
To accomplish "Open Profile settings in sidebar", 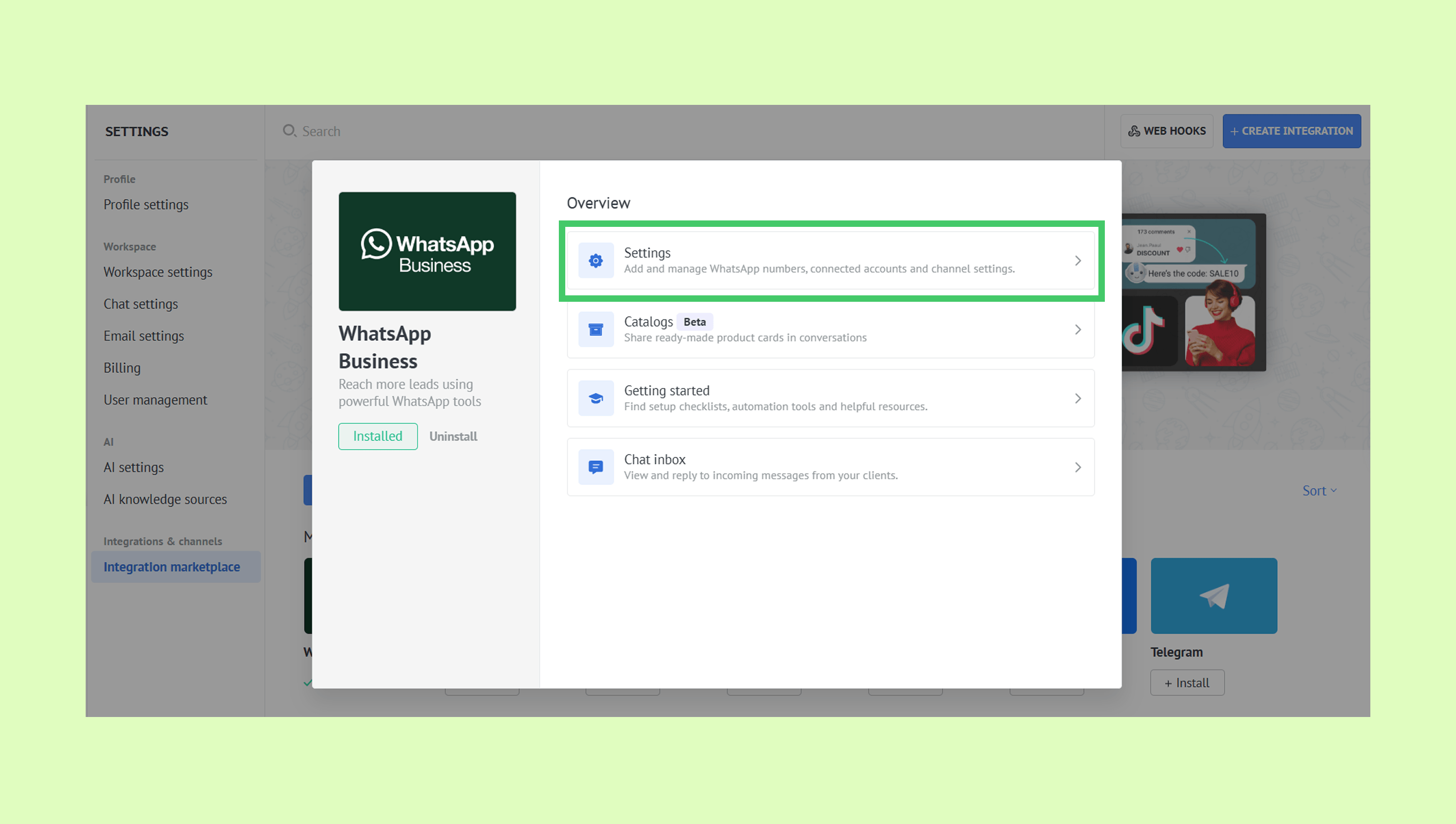I will click(x=146, y=204).
